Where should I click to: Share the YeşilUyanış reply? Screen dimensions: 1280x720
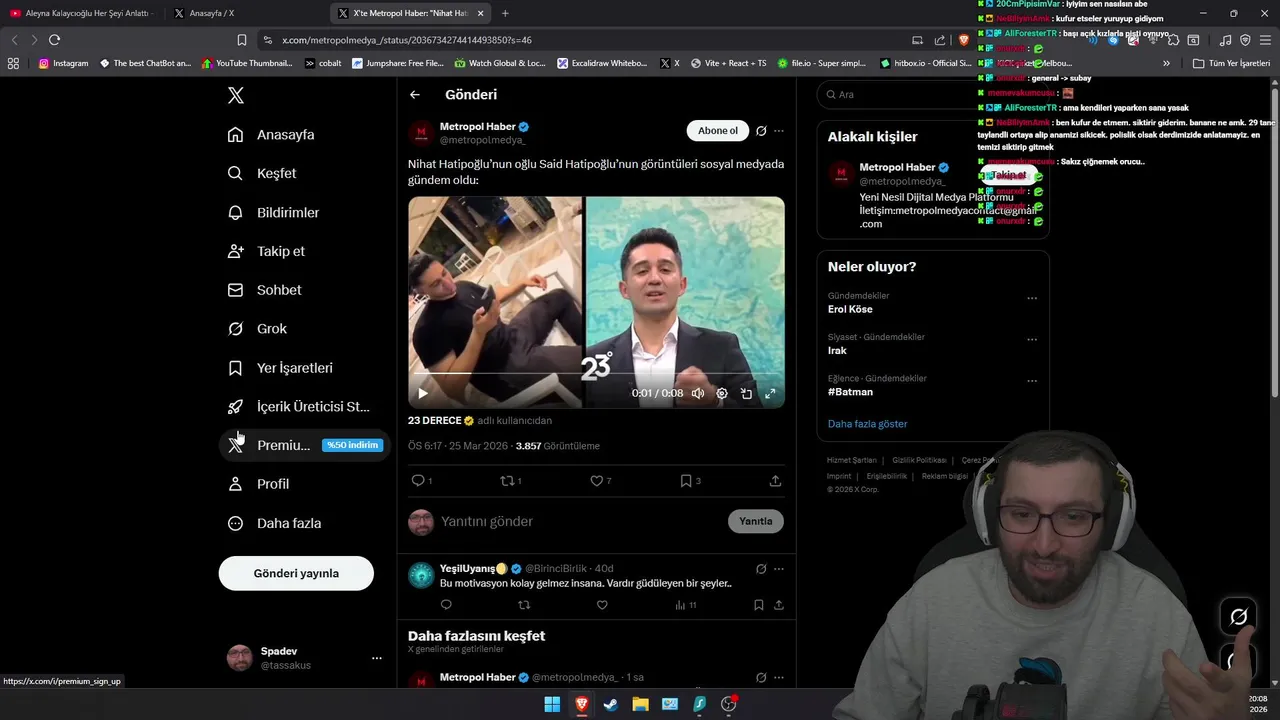(x=779, y=605)
